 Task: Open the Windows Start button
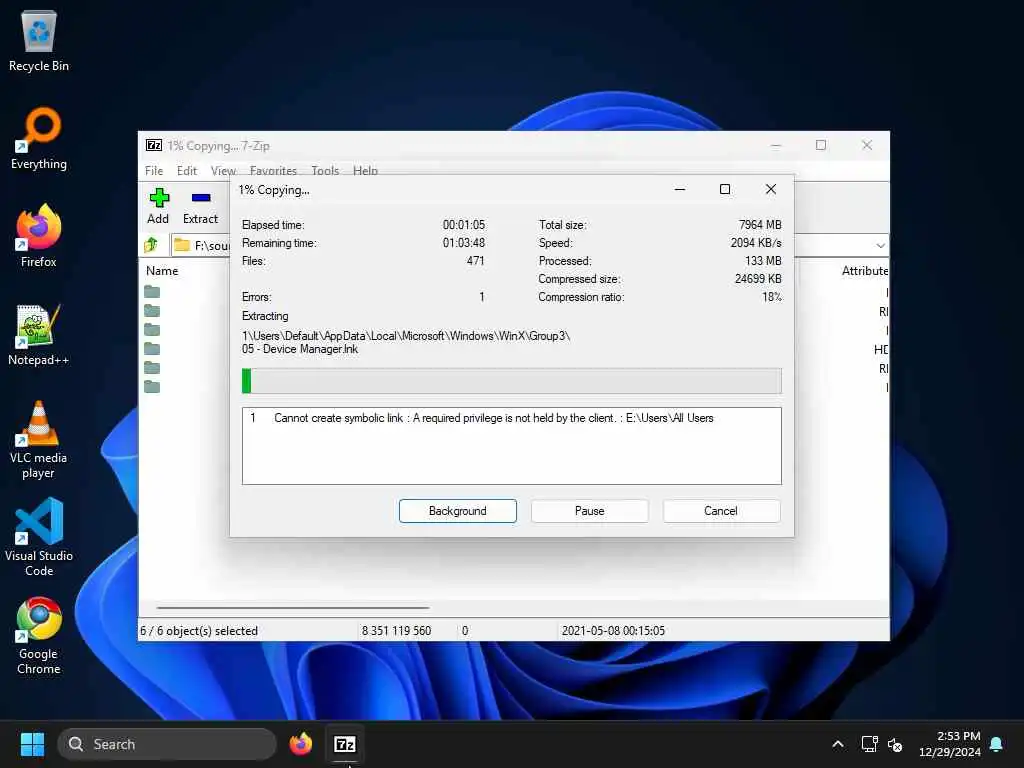coord(32,744)
